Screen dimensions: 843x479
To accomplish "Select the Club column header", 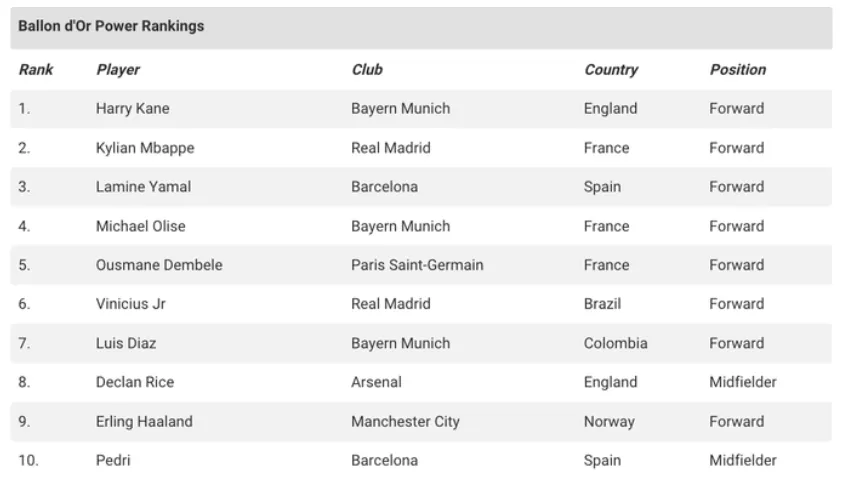I will coord(367,70).
